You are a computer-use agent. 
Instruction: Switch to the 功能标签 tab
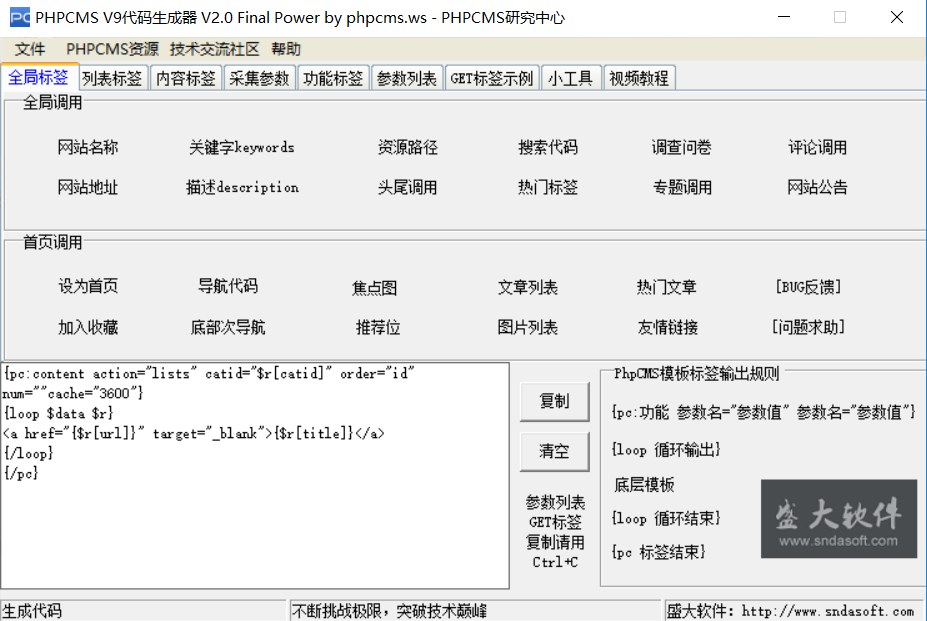tap(333, 78)
